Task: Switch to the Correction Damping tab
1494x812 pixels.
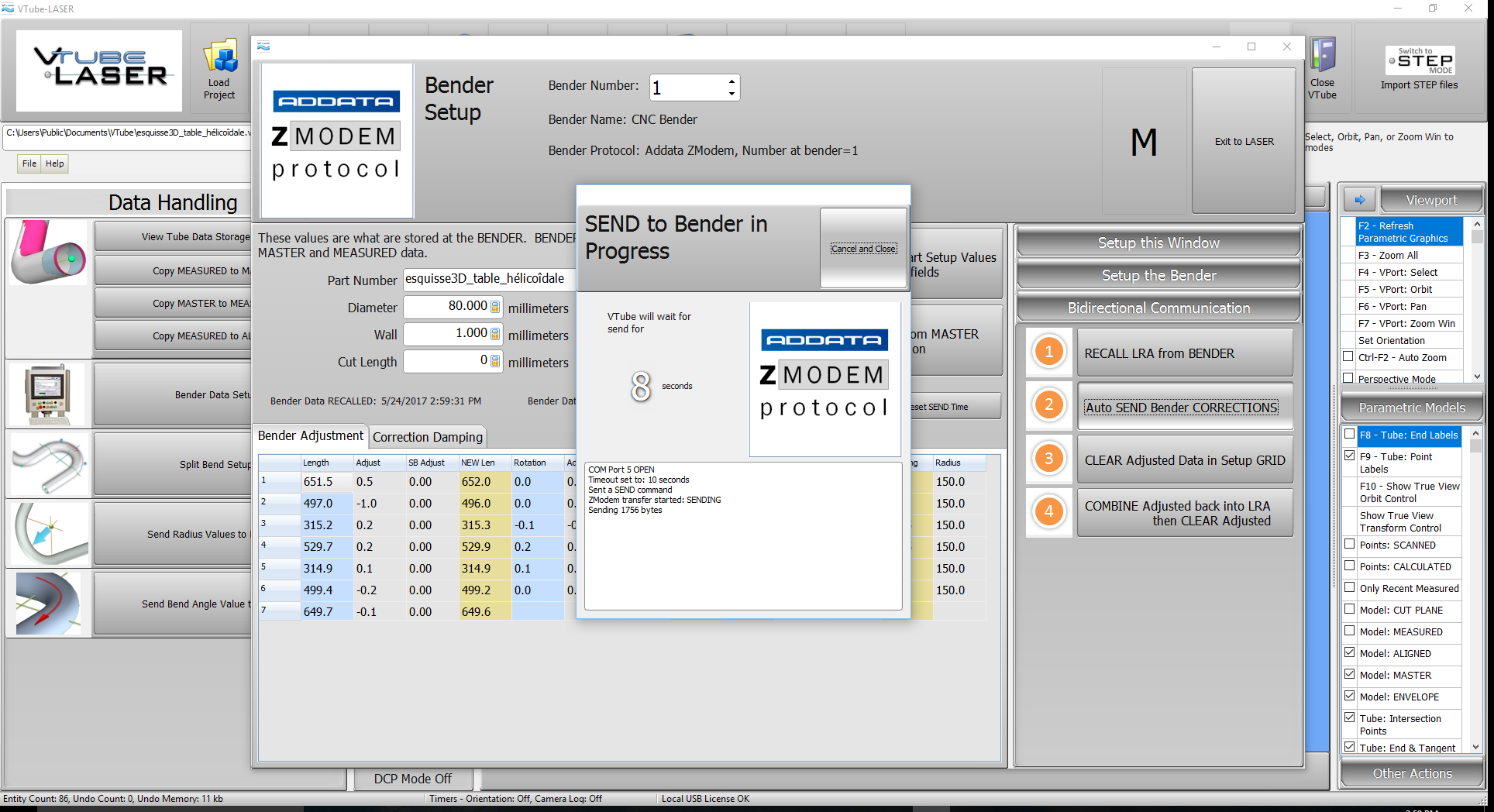Action: coord(428,437)
